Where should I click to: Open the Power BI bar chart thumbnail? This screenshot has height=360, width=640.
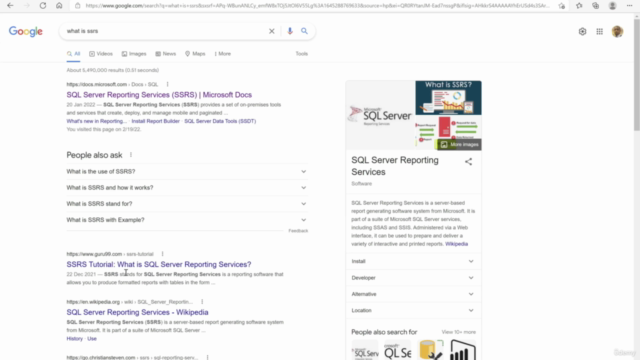(463, 350)
